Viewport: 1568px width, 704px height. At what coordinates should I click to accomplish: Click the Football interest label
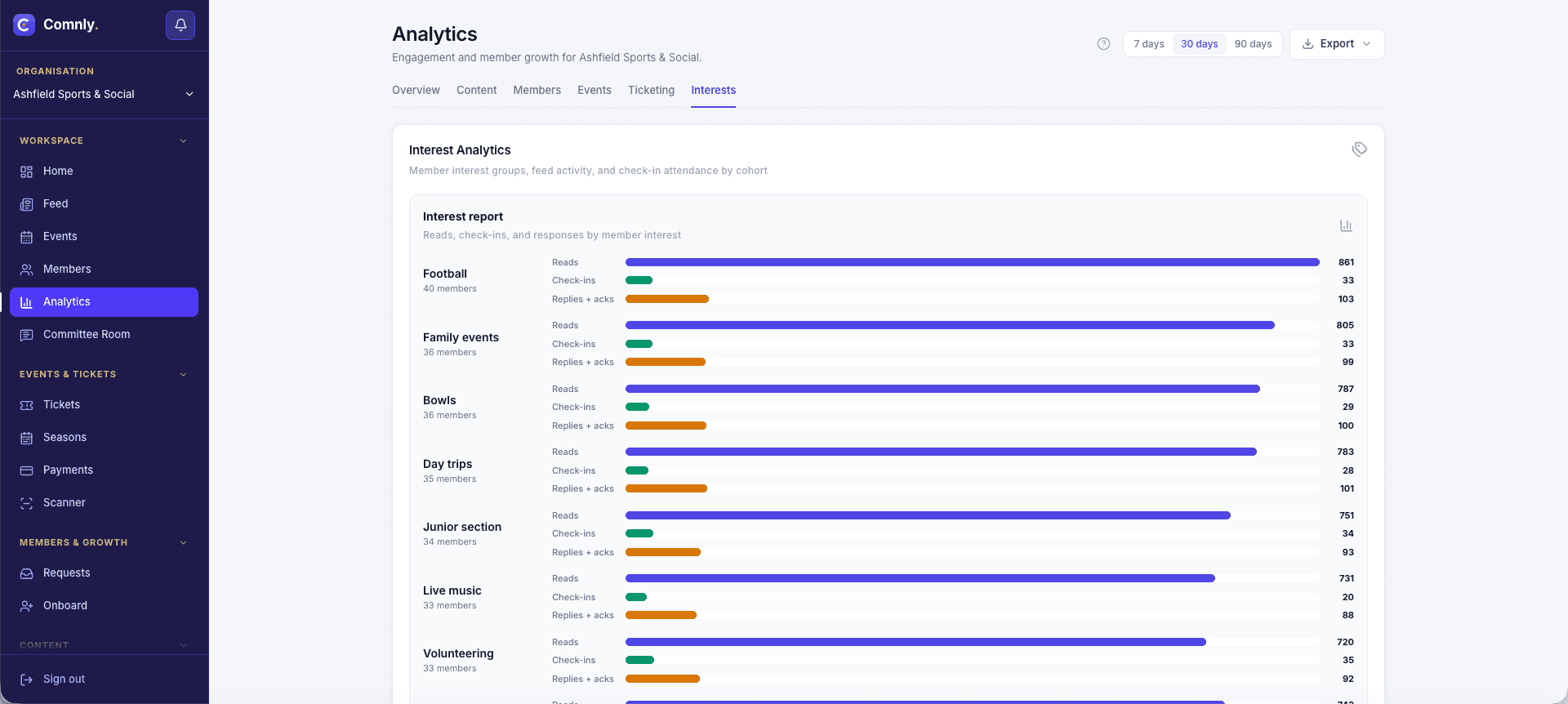click(x=445, y=274)
